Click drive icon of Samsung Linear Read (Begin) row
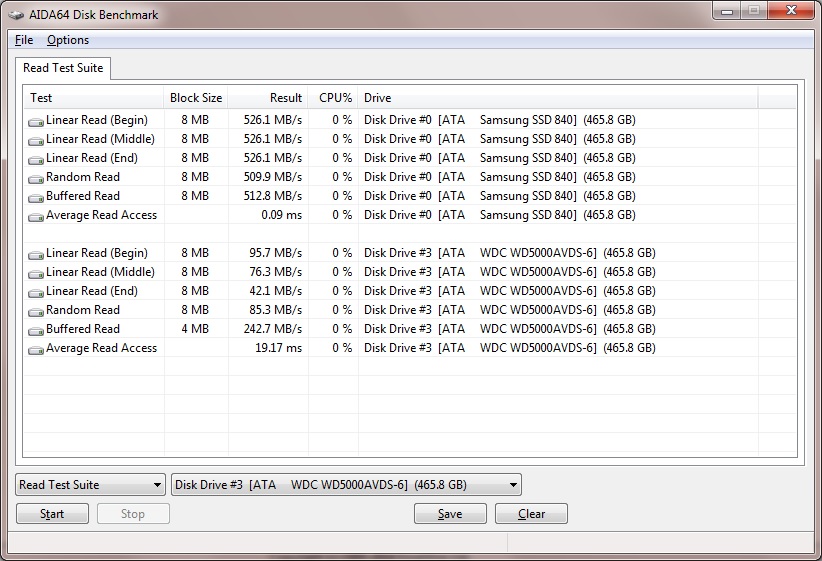Viewport: 822px width, 561px height. coord(36,122)
